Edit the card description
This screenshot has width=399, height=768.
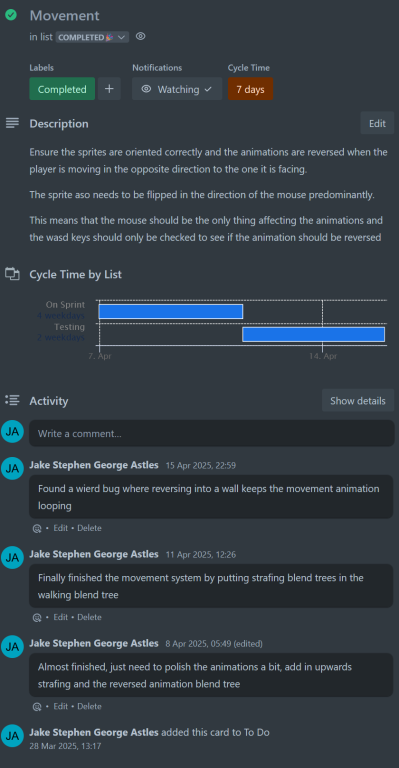(x=377, y=123)
